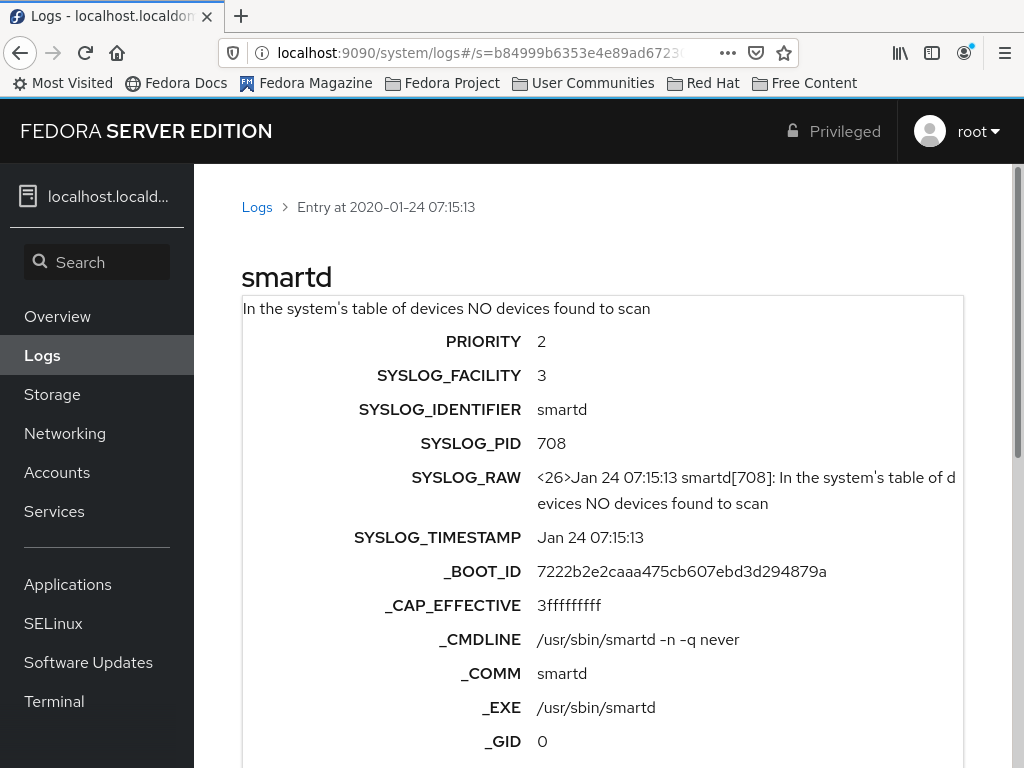This screenshot has height=768, width=1024.
Task: Select Logs in the sidebar
Action: [x=97, y=355]
